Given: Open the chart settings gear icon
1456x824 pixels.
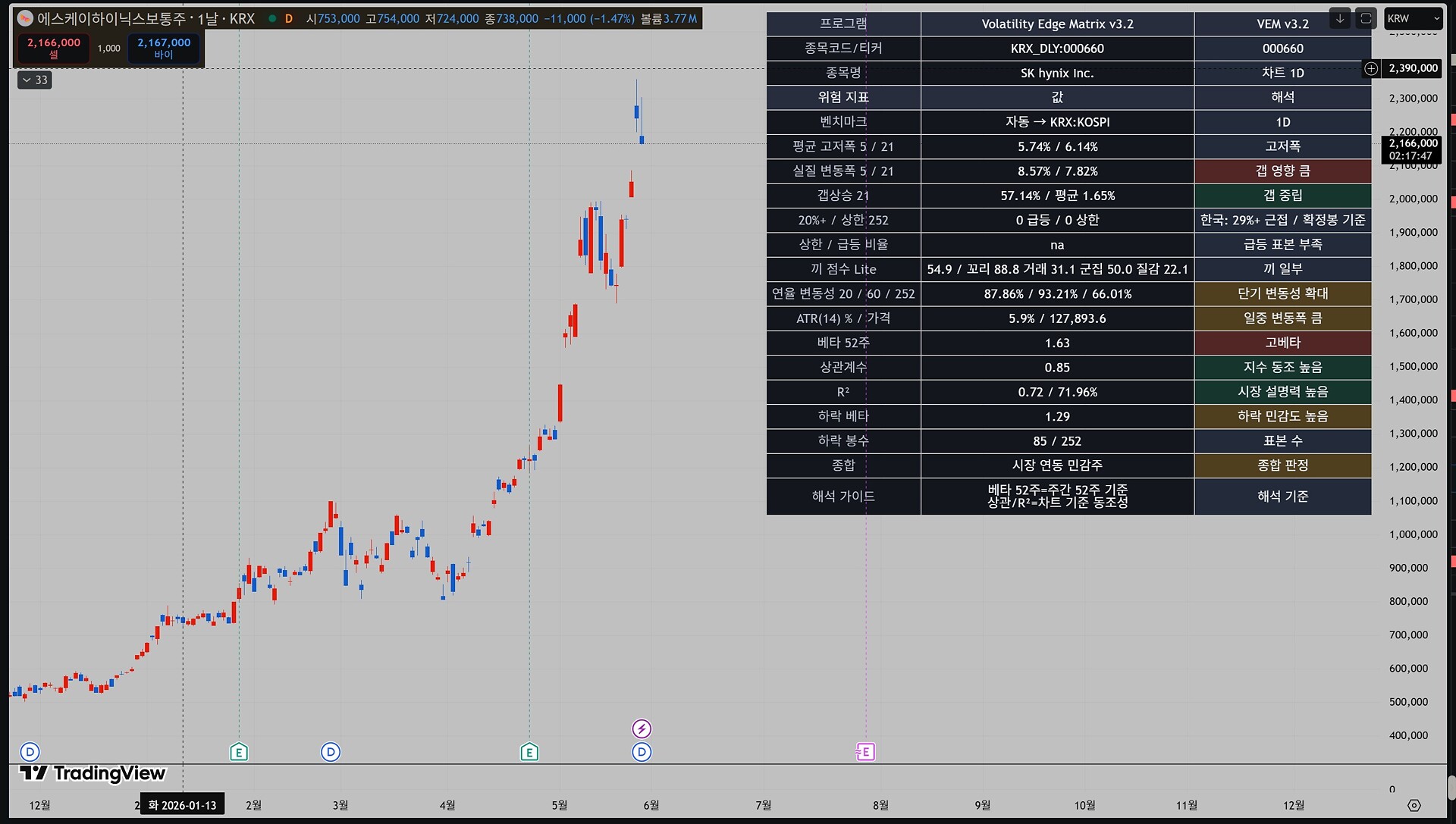Looking at the screenshot, I should coord(1414,805).
